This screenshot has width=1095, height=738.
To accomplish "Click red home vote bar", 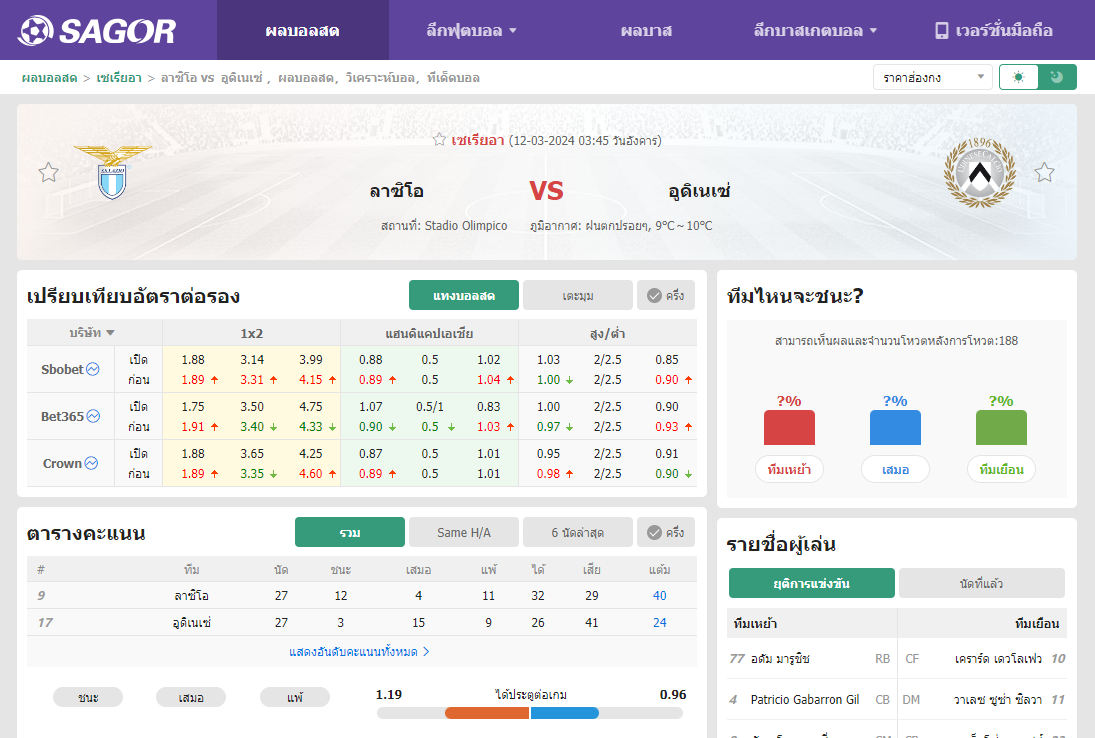I will point(789,427).
